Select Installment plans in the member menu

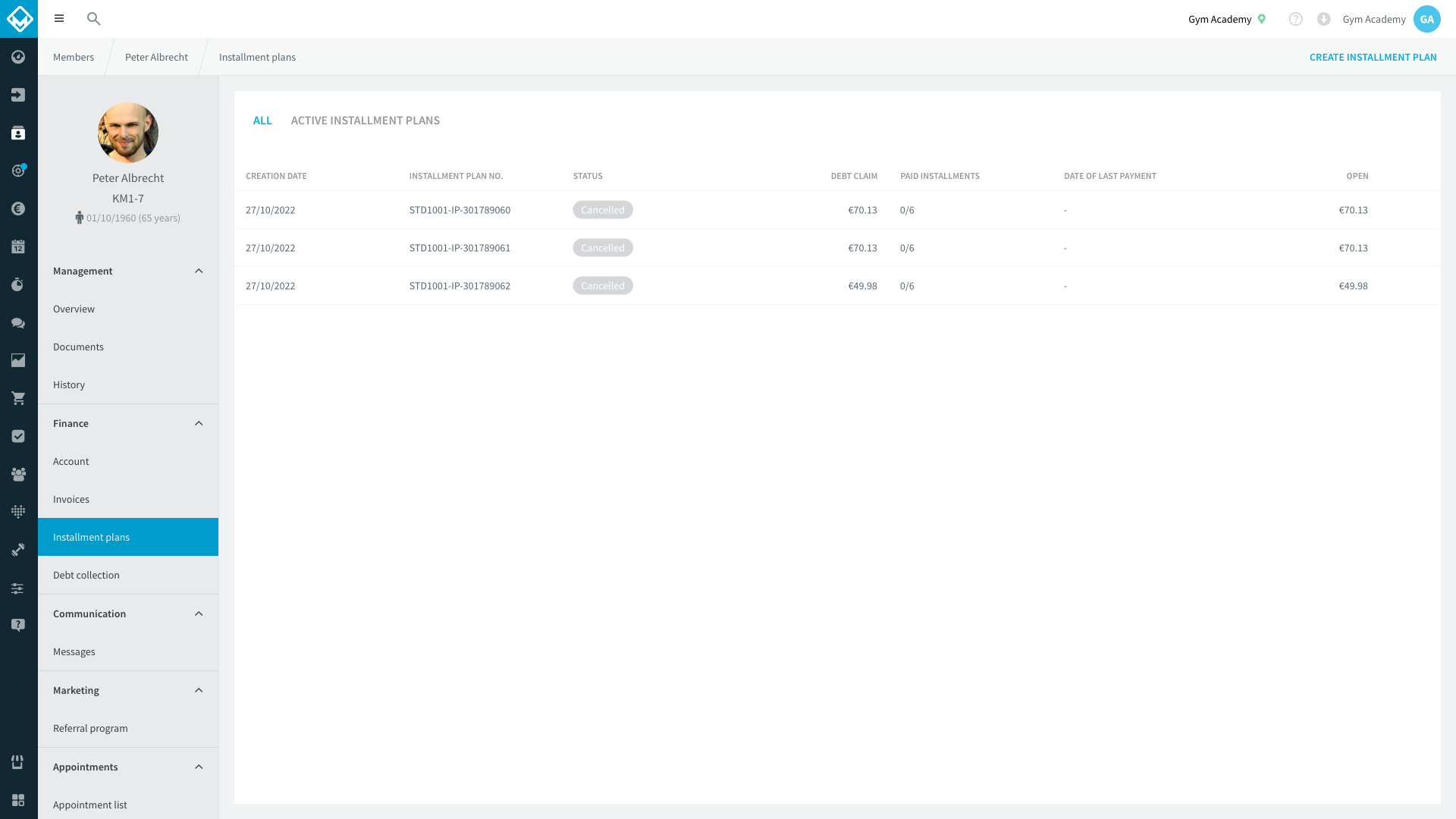click(128, 537)
